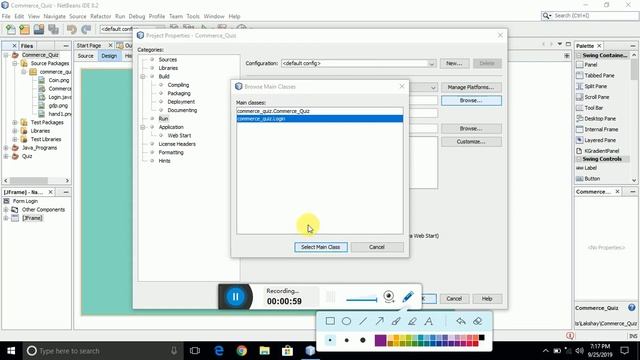The height and width of the screenshot is (360, 640).
Task: Select the ellipse drawing tool
Action: (347, 321)
